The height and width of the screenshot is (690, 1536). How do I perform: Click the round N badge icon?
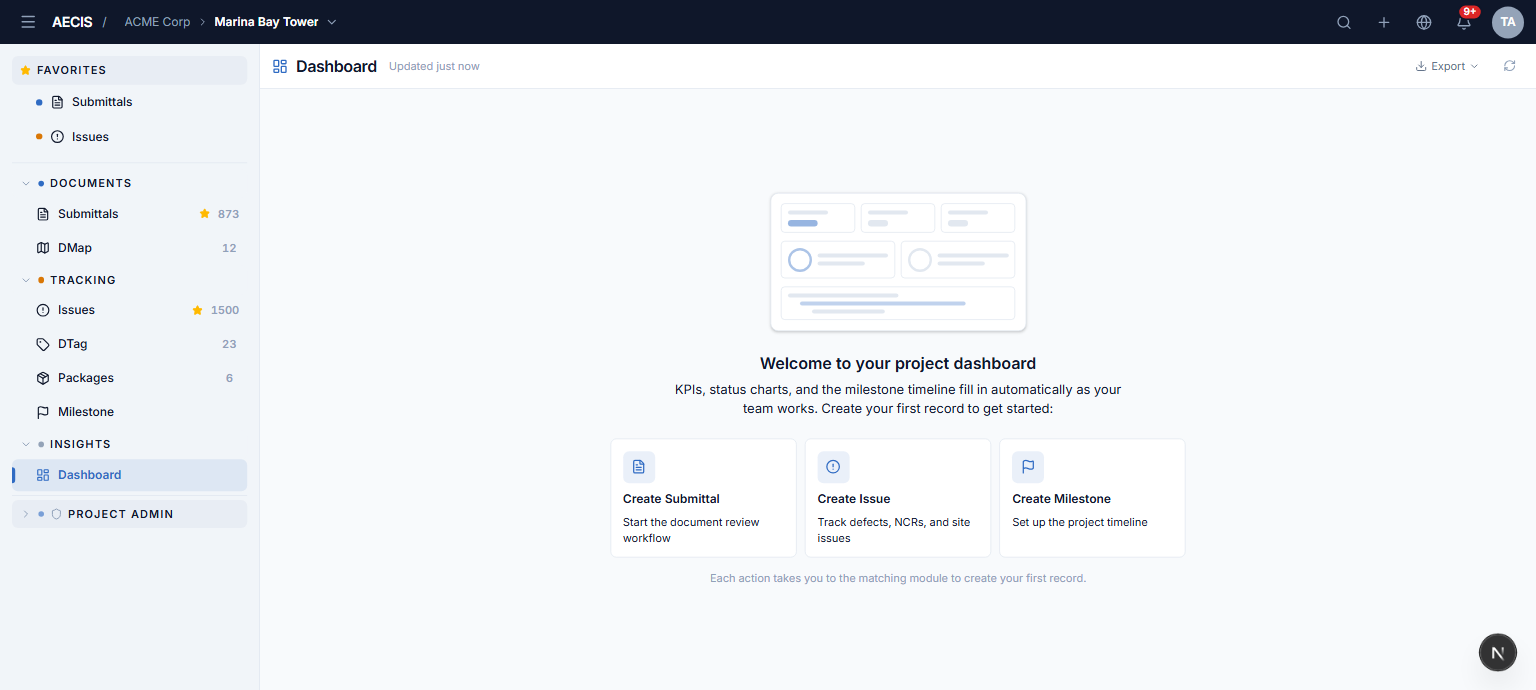click(1498, 652)
